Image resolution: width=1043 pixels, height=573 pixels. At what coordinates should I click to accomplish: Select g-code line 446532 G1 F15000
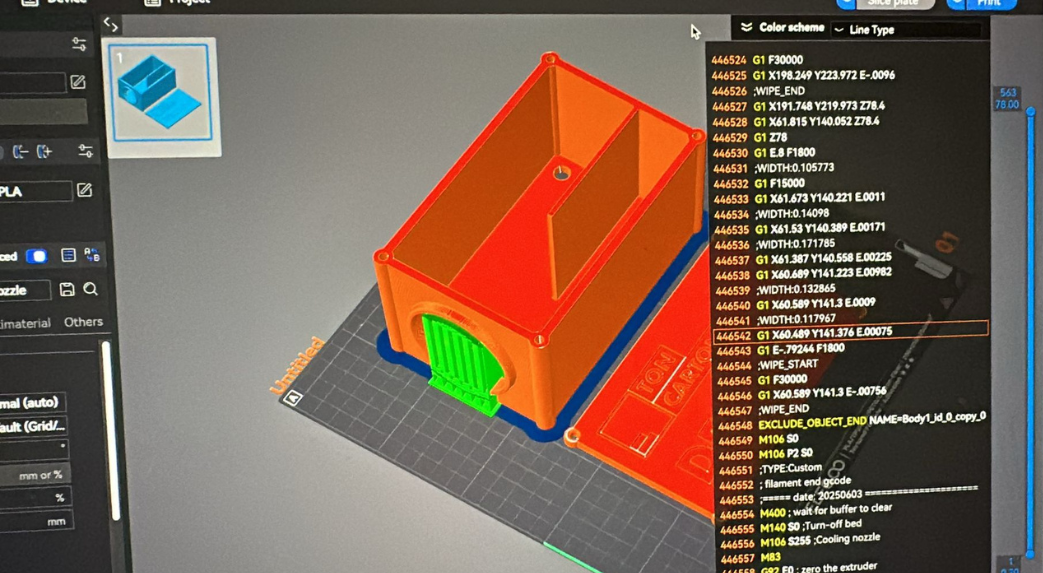coord(759,184)
